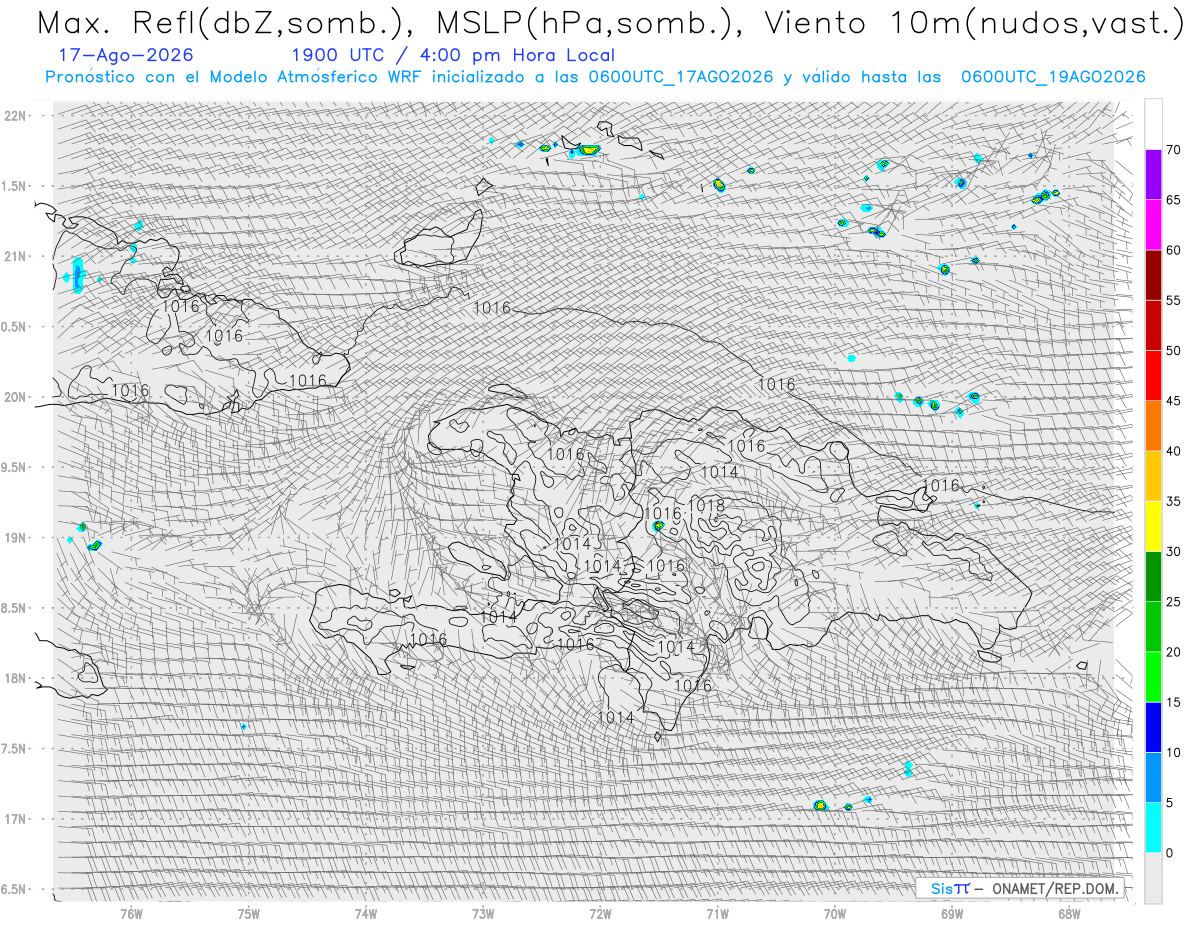Click the '75W' longitude label
The width and height of the screenshot is (1200, 927).
coord(249,914)
